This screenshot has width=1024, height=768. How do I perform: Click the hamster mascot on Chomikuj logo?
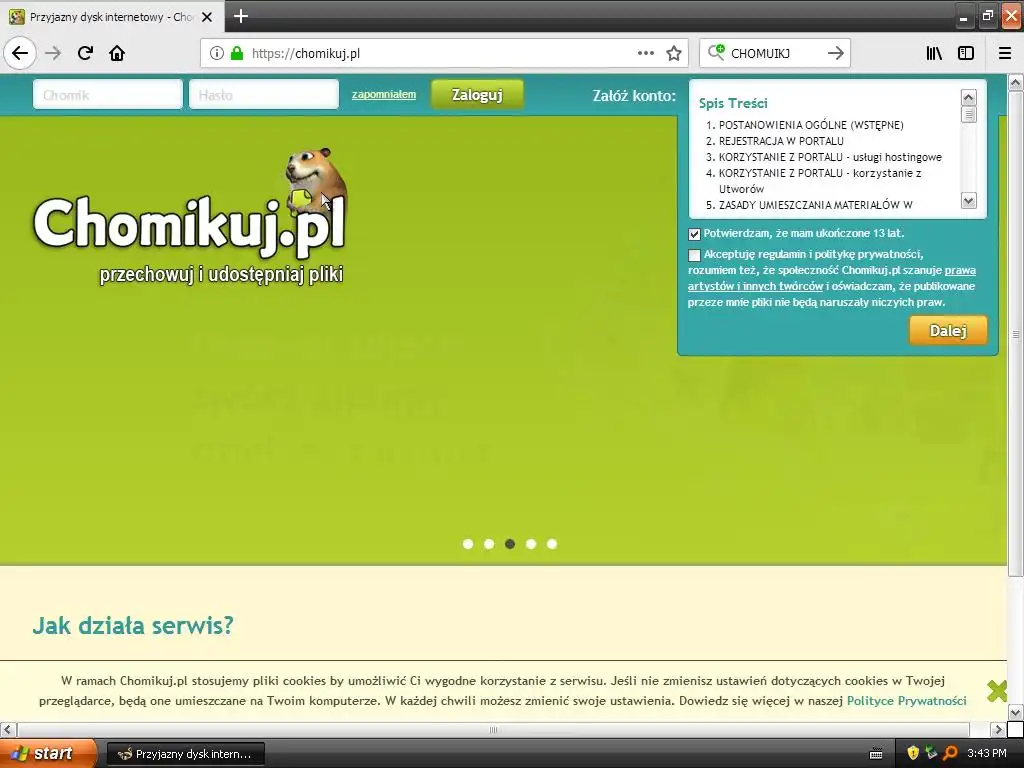pos(315,180)
